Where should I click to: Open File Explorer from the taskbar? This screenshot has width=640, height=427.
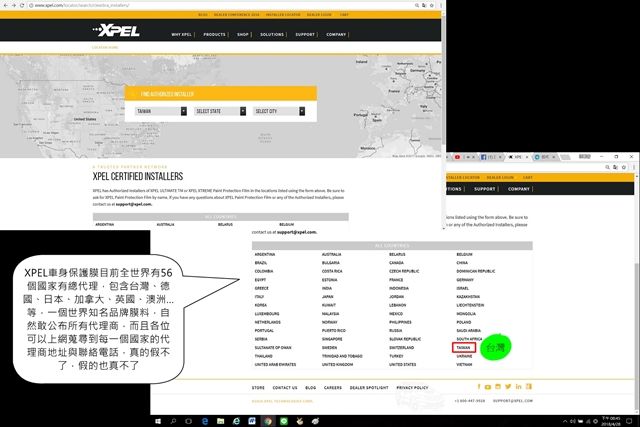[220, 421]
